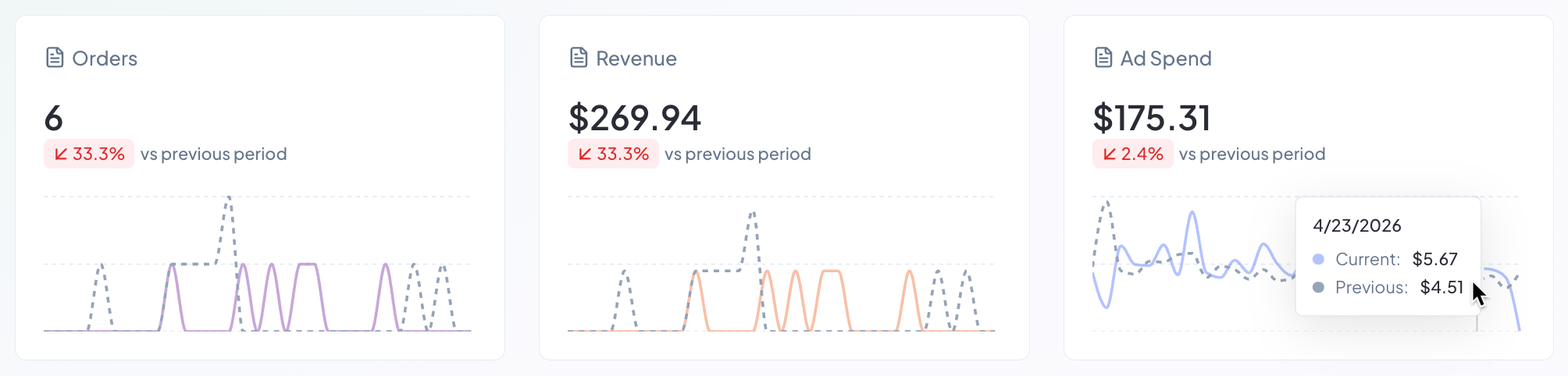Viewport: 1568px width, 376px height.
Task: Select the Orders card title
Action: pyautogui.click(x=105, y=59)
